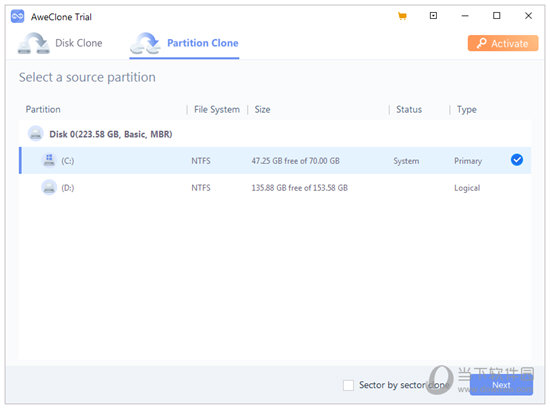550x409 pixels.
Task: Toggle the blue checkmark on the C row
Action: point(517,160)
